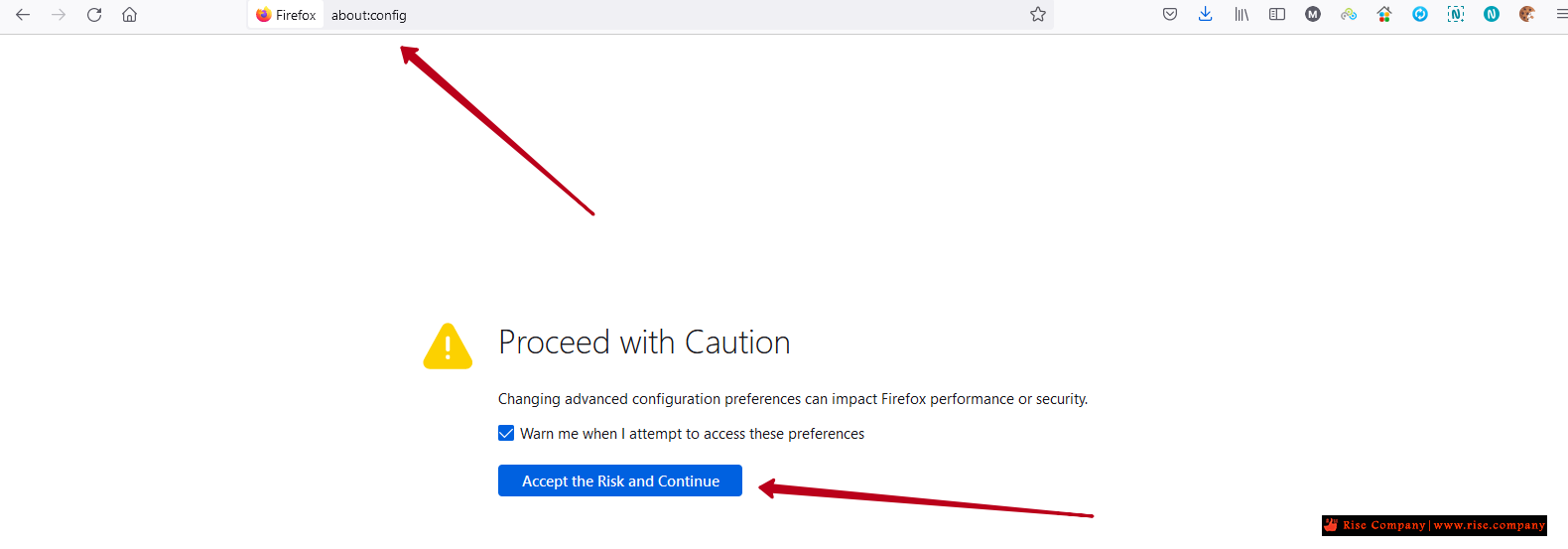Screen dimensions: 1568x549
Task: Open the dashed-square N extension
Action: pyautogui.click(x=1456, y=14)
